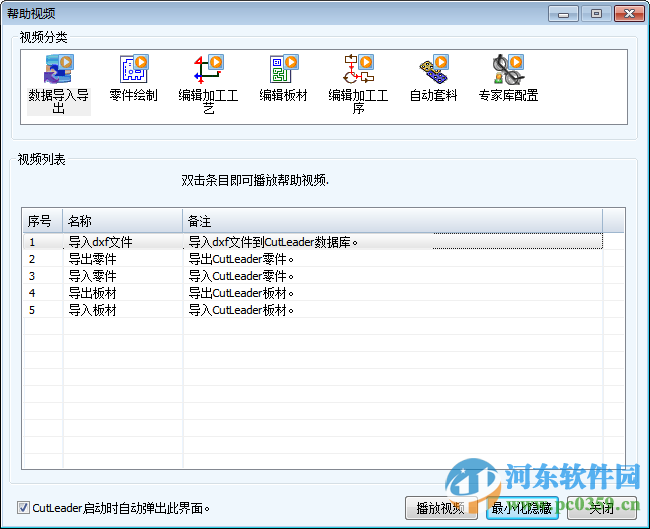Click the 关闭 button
Screen dimensions: 650x529
[x=601, y=508]
